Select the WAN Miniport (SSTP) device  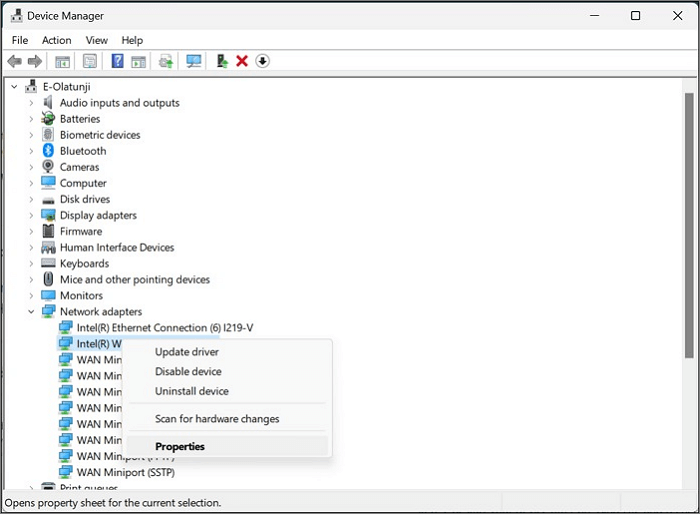tap(125, 472)
